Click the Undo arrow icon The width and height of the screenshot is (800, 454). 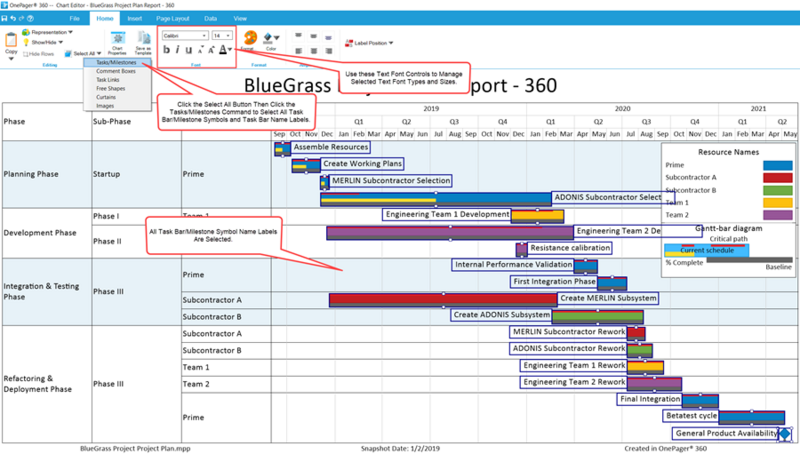(13, 18)
